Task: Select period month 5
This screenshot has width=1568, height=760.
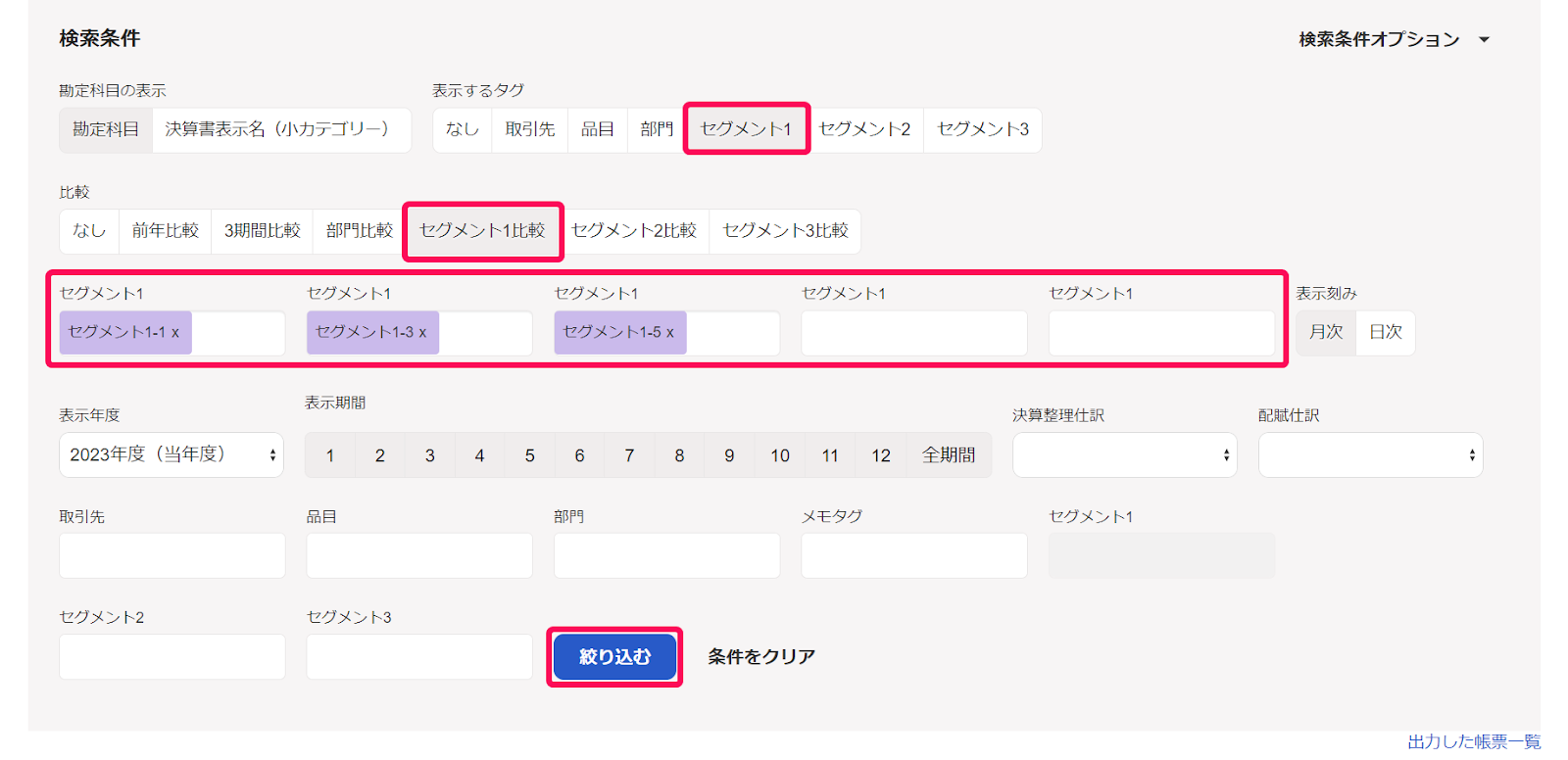Action: [530, 455]
